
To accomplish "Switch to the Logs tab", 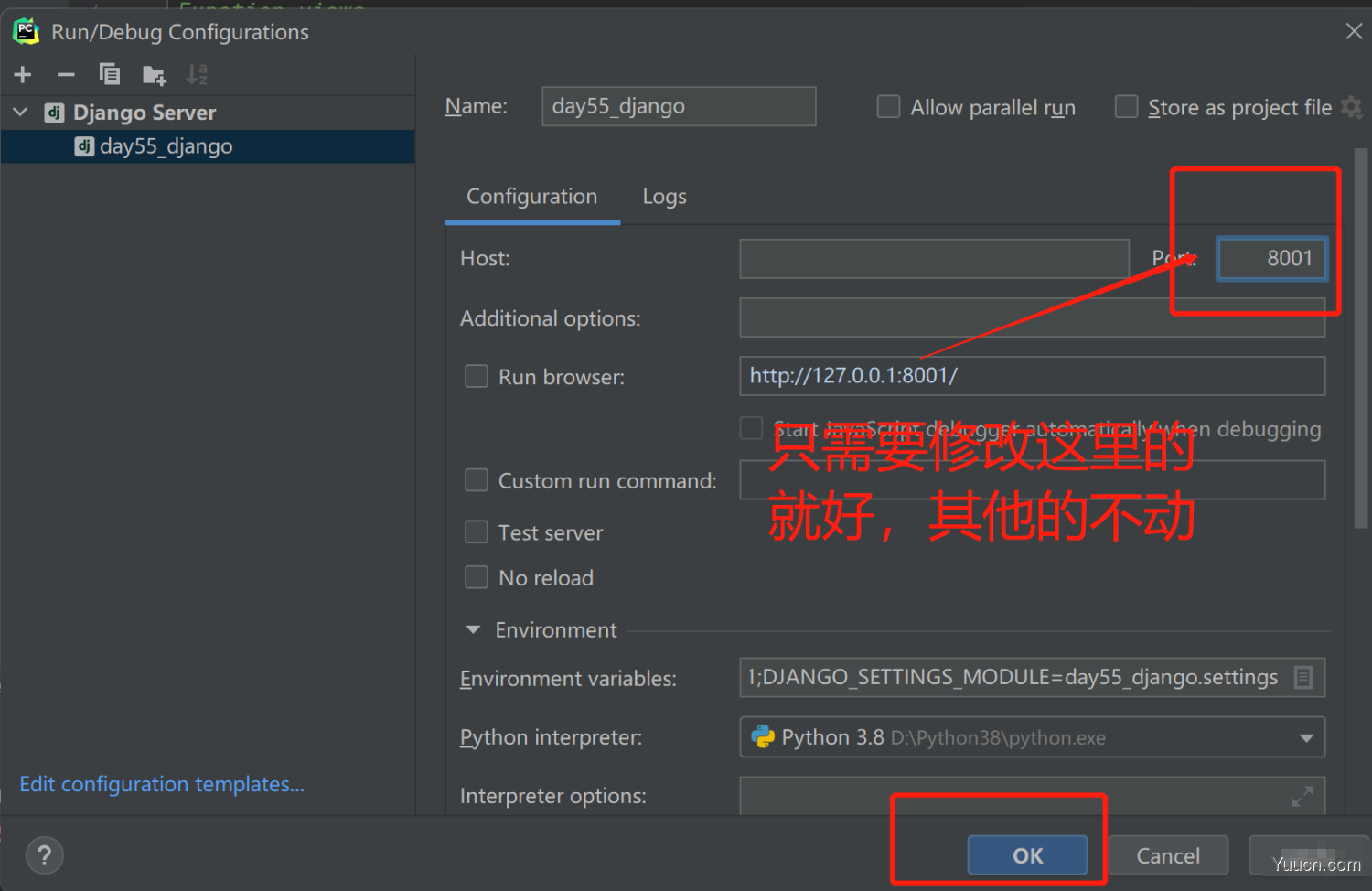I will tap(664, 197).
